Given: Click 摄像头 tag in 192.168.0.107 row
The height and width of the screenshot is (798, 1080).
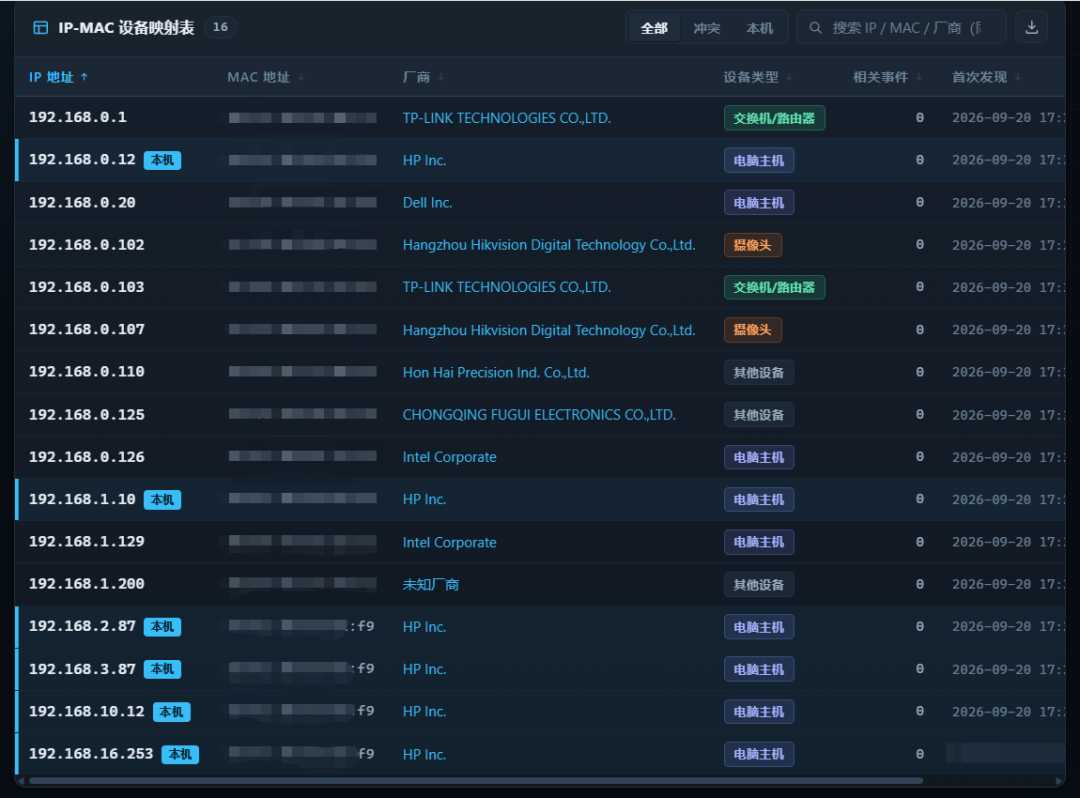Looking at the screenshot, I should point(752,330).
